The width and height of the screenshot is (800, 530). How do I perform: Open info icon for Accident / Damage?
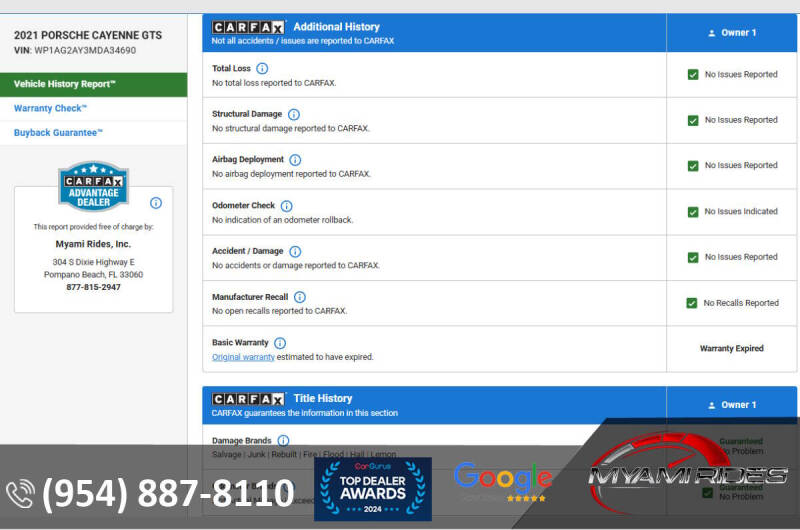point(295,252)
